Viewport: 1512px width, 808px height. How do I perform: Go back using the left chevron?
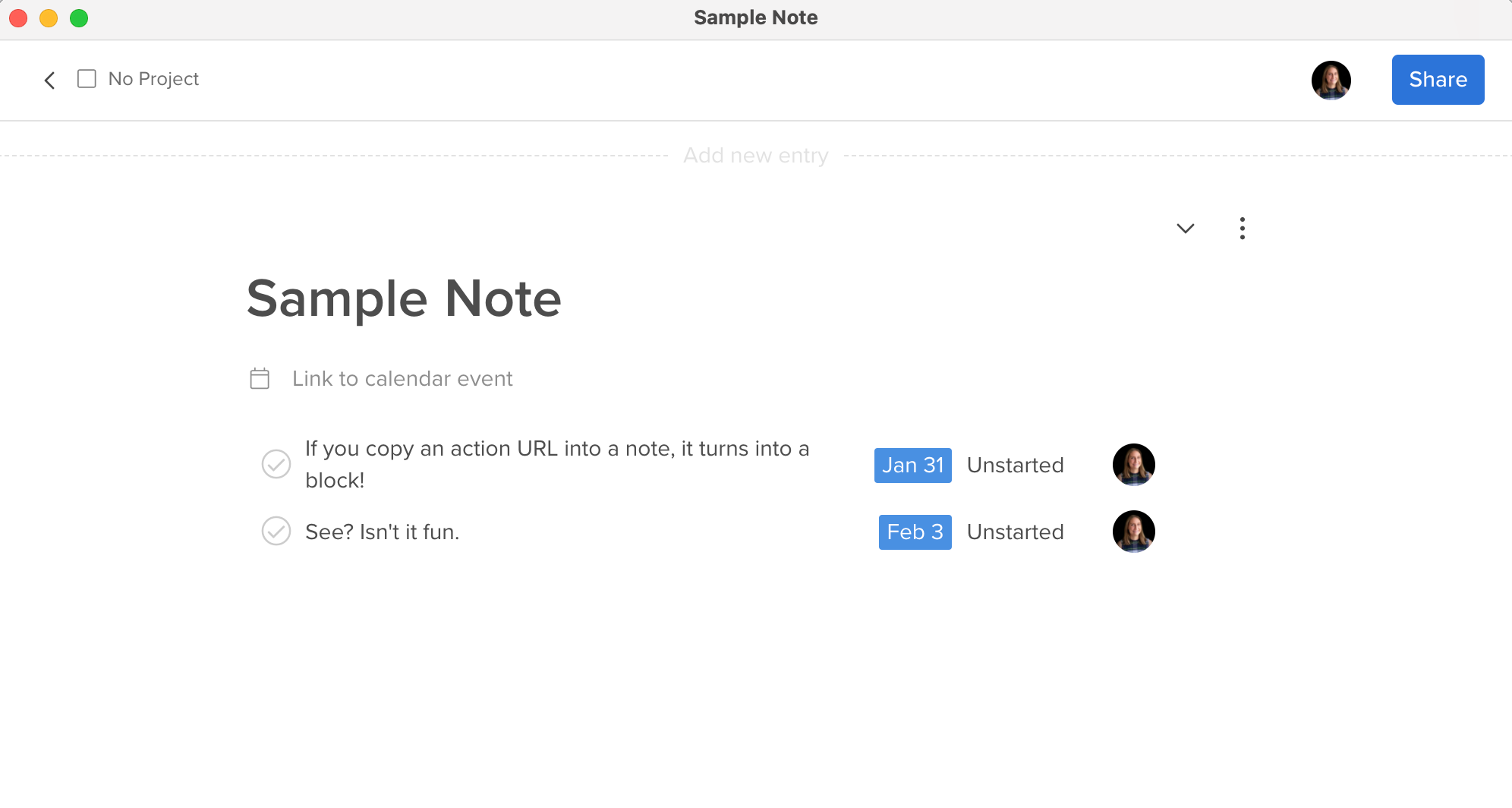[49, 80]
